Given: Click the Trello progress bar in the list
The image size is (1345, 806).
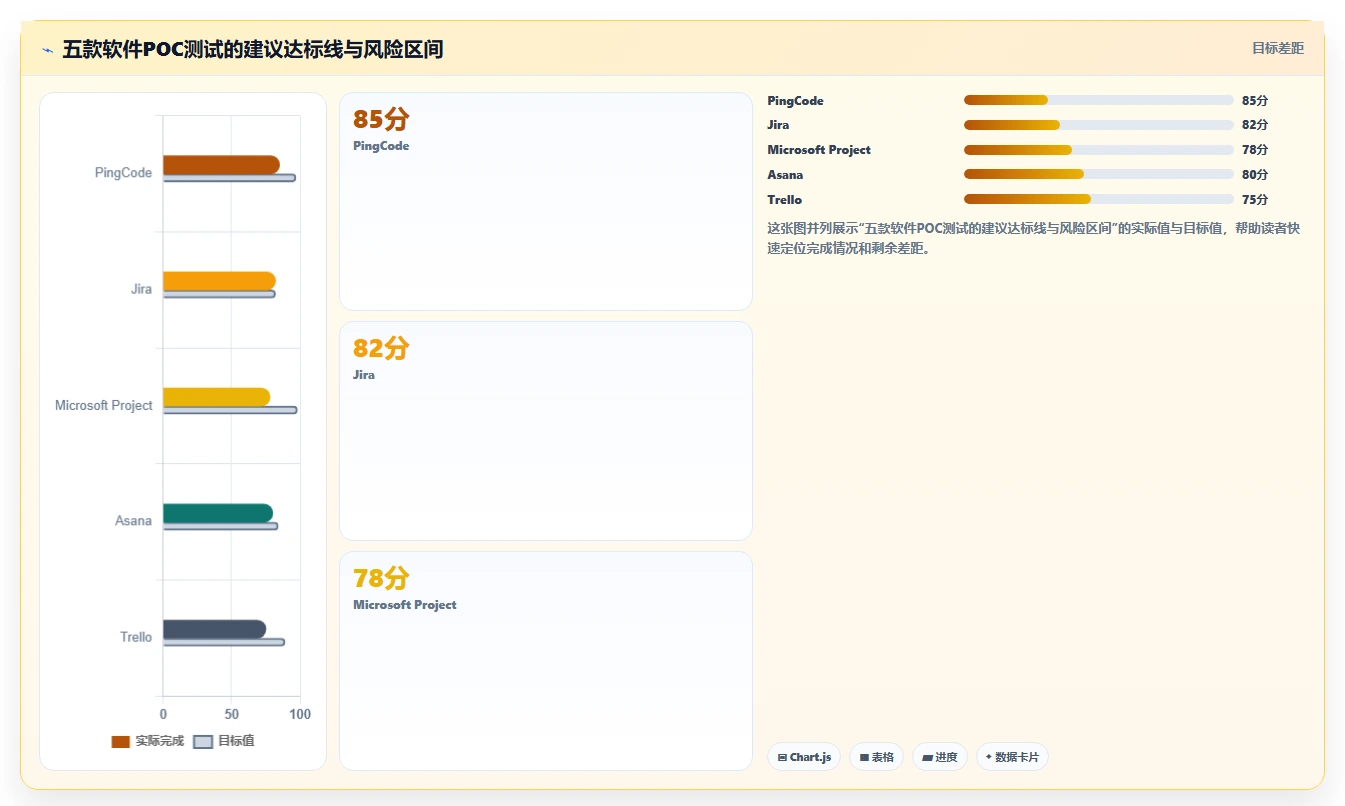Looking at the screenshot, I should 1098,199.
